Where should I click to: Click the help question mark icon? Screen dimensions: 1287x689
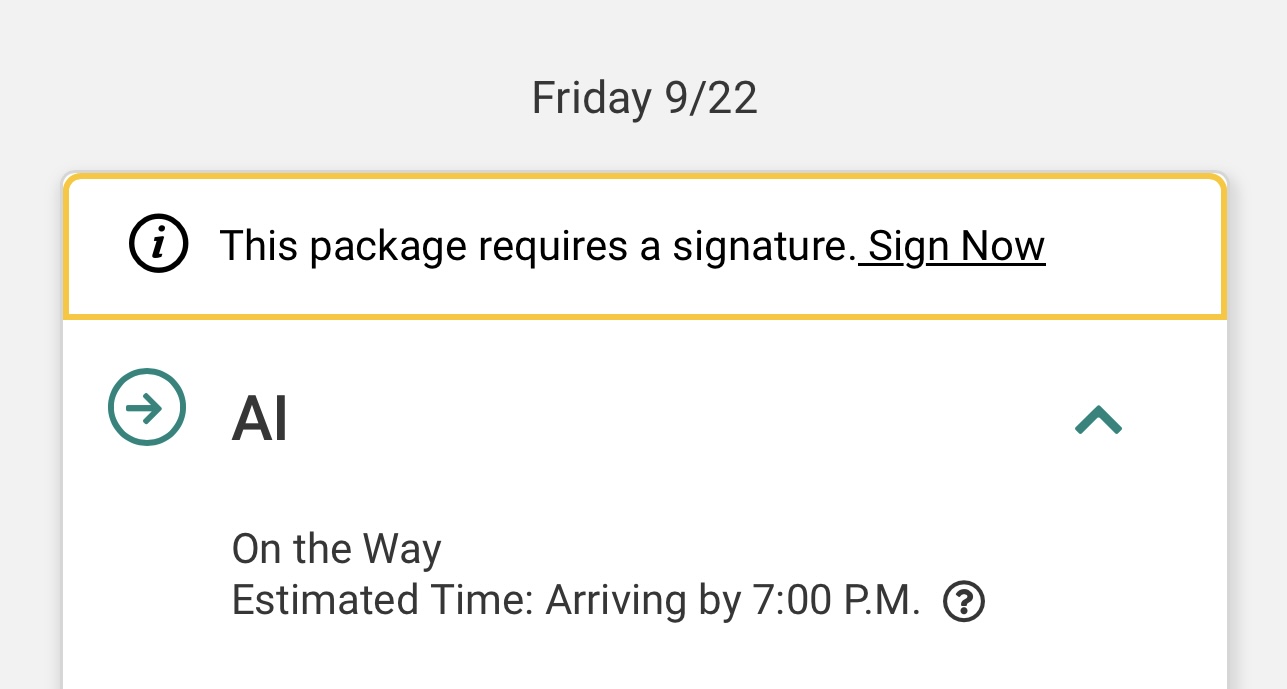point(964,602)
